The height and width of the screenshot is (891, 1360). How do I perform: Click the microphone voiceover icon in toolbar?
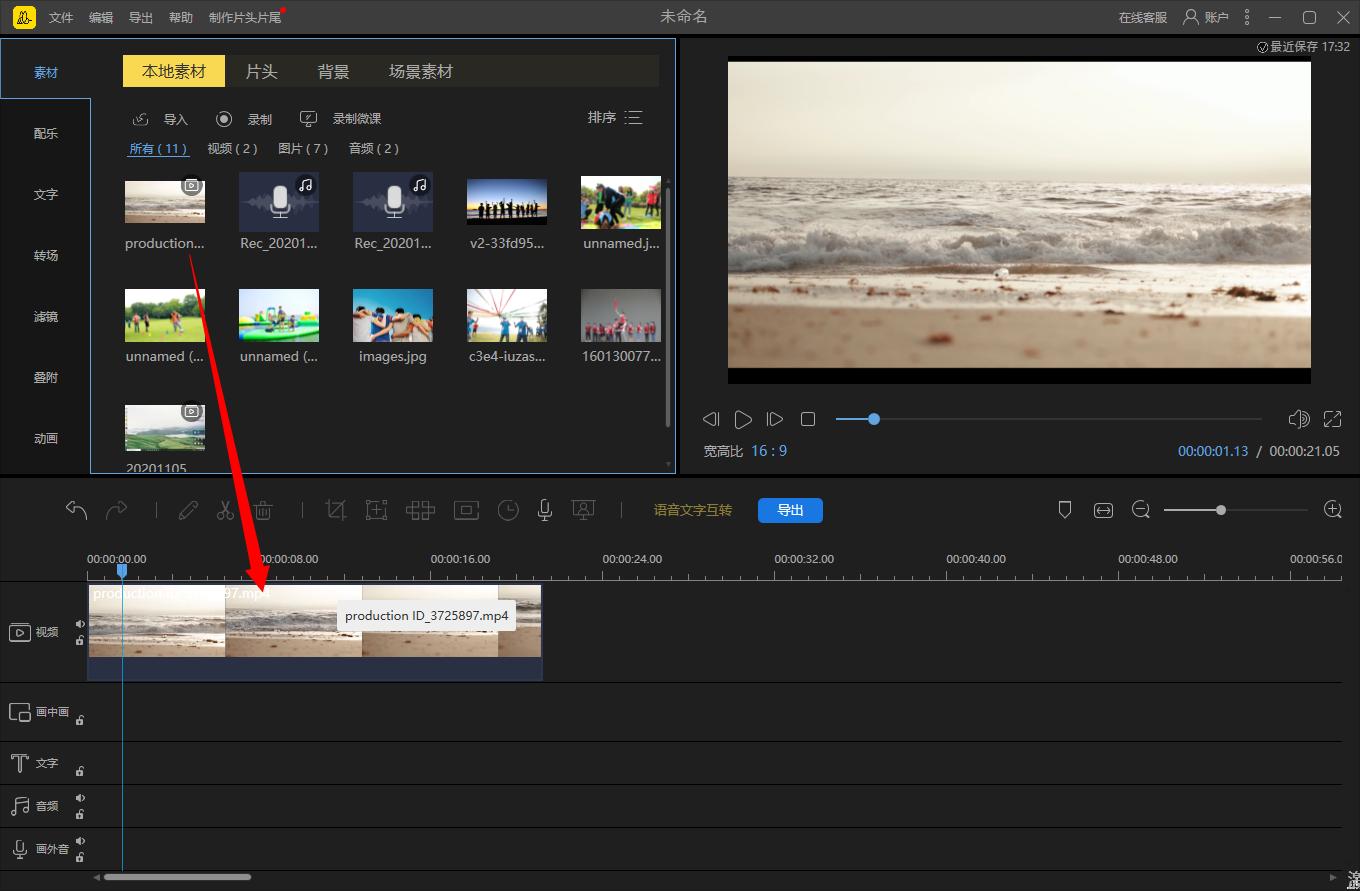(x=545, y=510)
